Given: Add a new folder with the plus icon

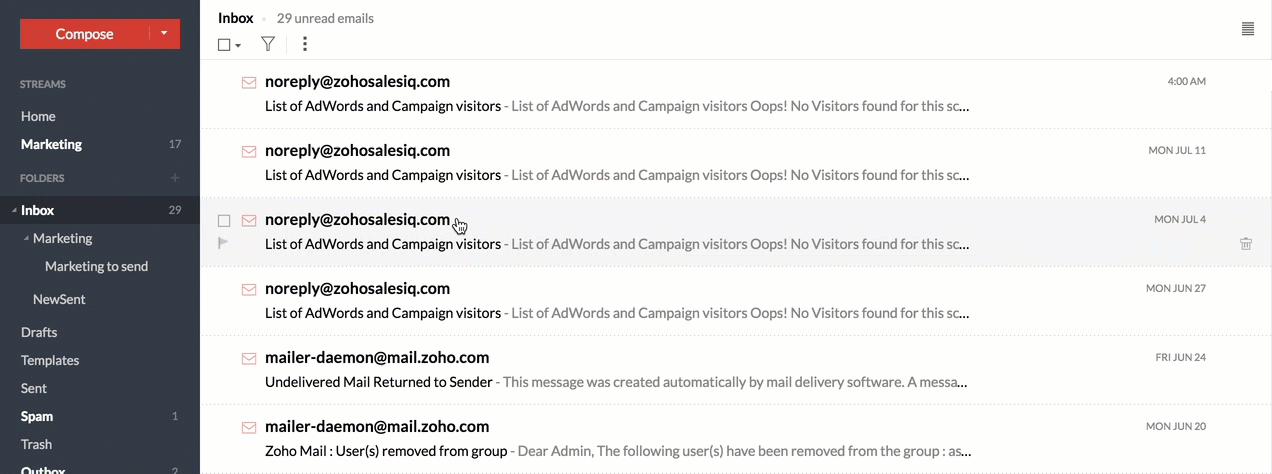Looking at the screenshot, I should pyautogui.click(x=175, y=178).
